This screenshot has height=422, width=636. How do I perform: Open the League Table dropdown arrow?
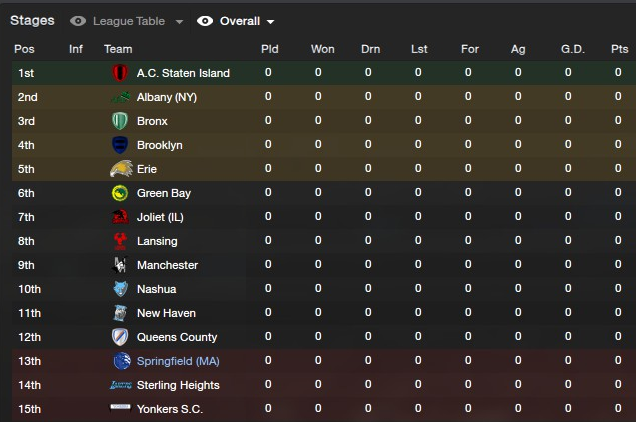click(179, 22)
